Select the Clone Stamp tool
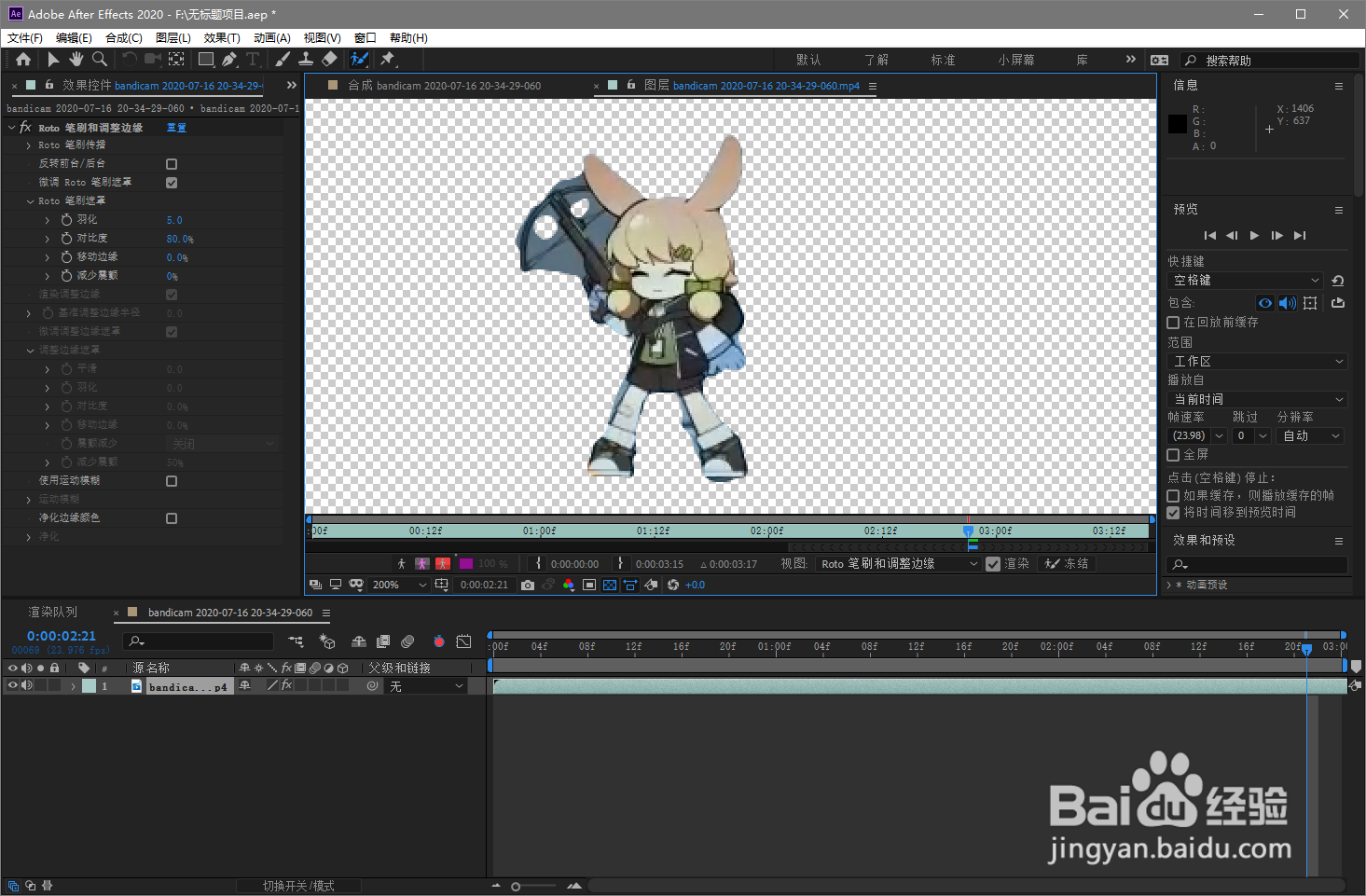This screenshot has height=896, width=1366. (x=306, y=59)
